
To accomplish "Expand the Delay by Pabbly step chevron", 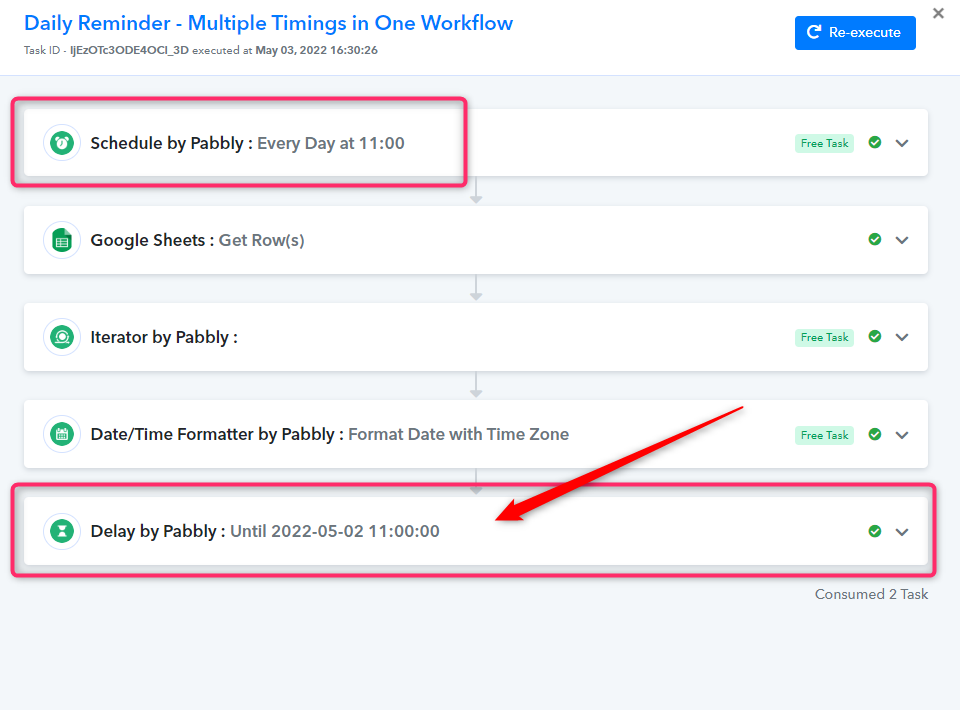I will point(902,532).
